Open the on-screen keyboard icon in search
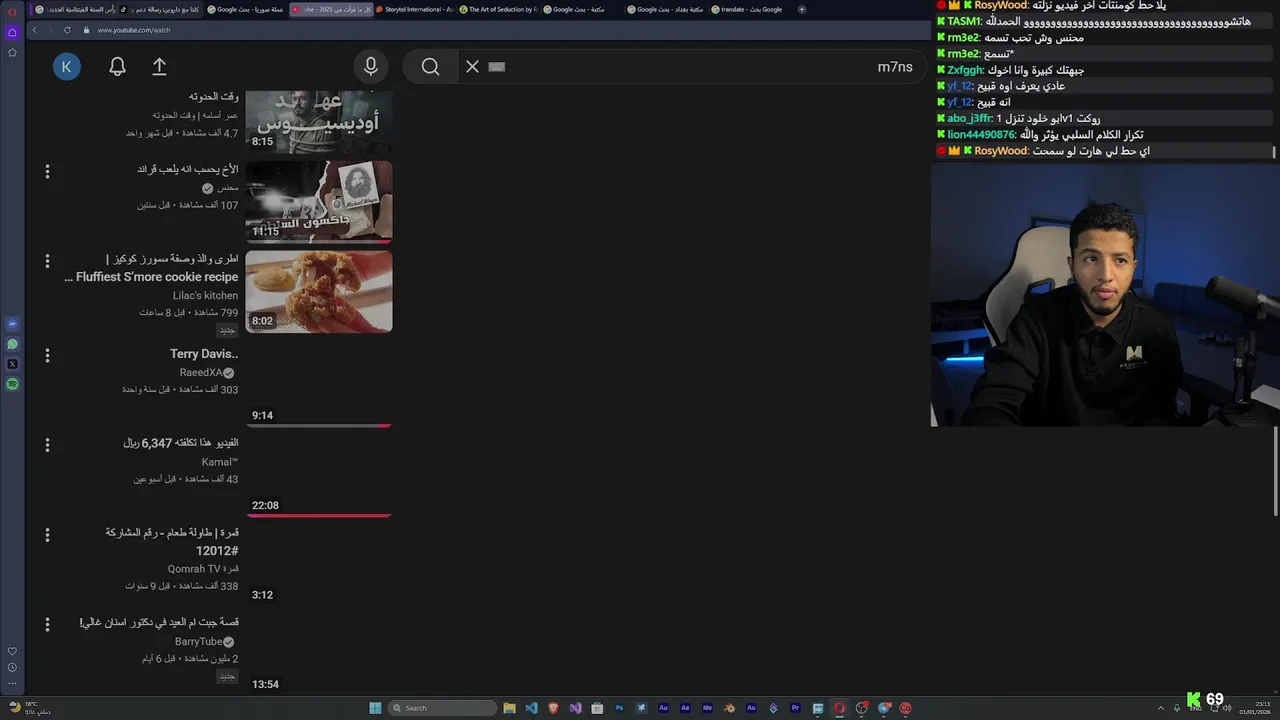Image resolution: width=1280 pixels, height=720 pixels. click(x=497, y=67)
